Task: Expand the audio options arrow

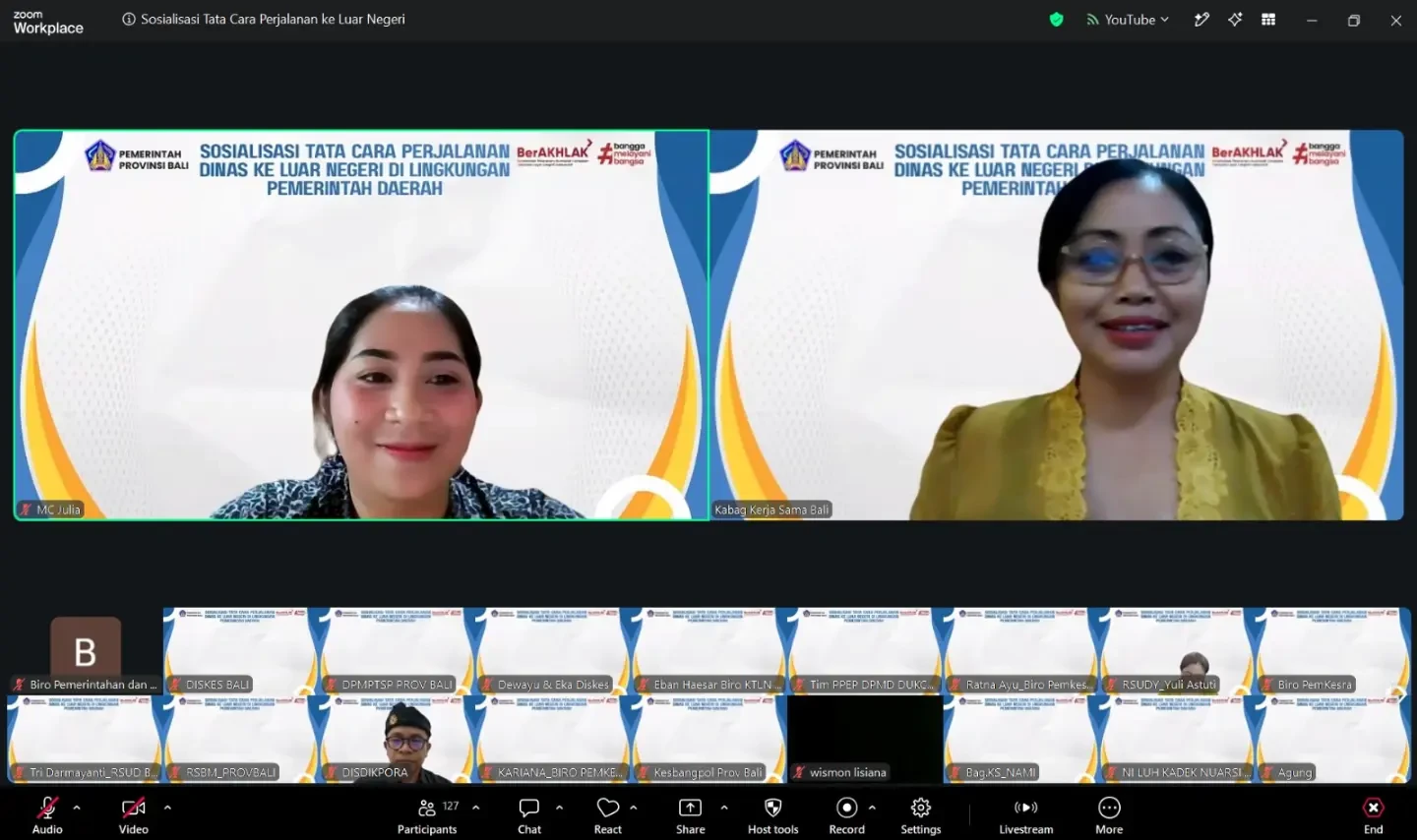Action: tap(77, 808)
